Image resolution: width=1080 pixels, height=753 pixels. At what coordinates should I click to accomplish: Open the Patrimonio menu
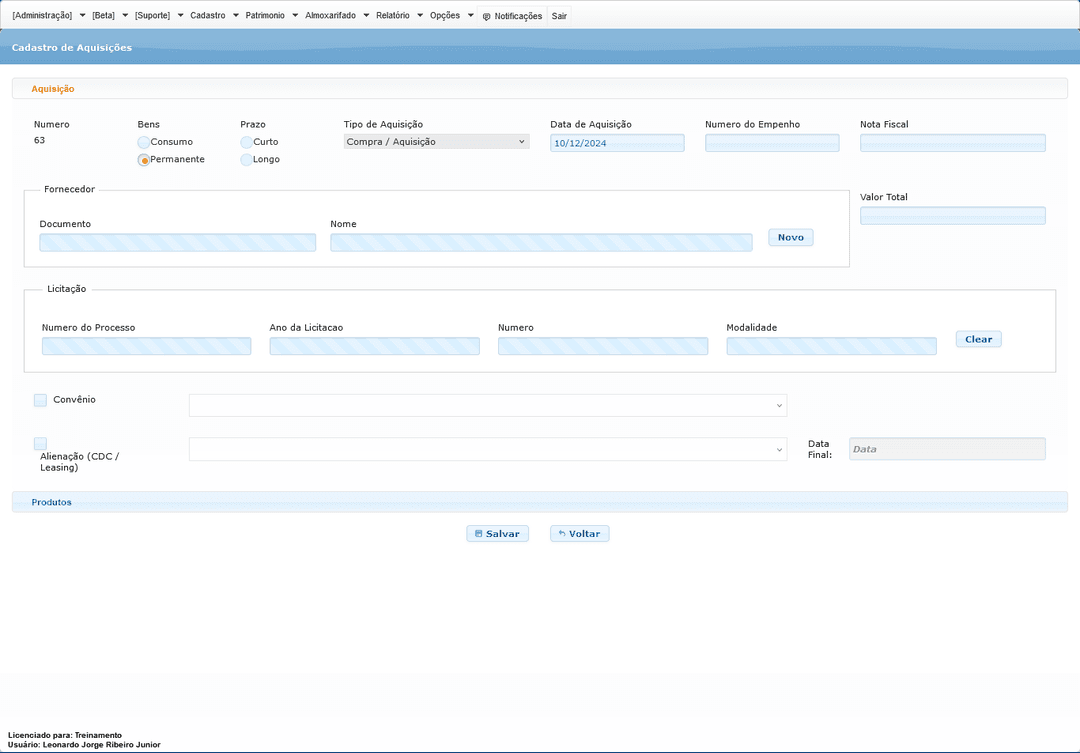(264, 15)
